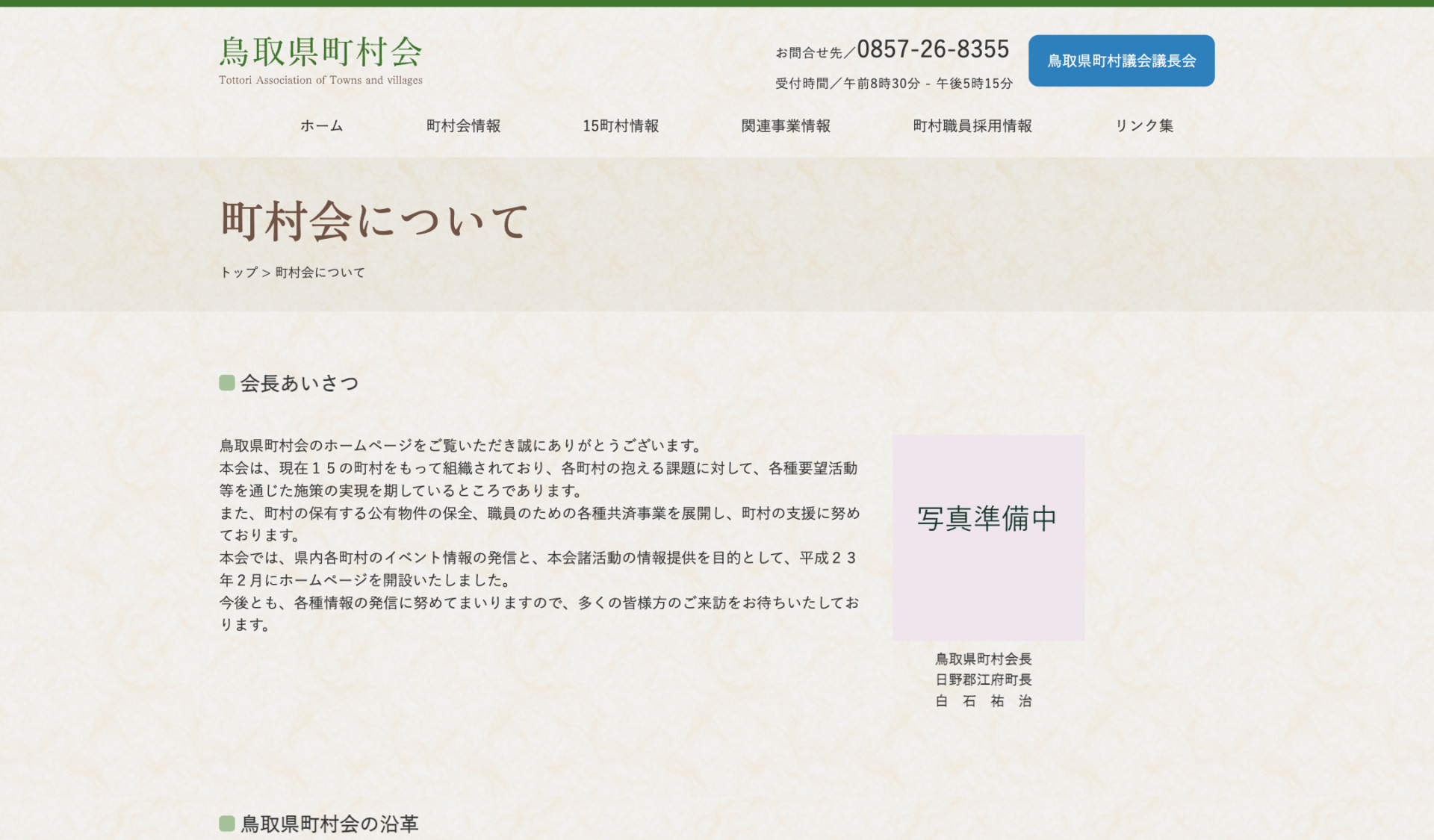This screenshot has height=840, width=1434.
Task: Click the 受付時間 hours text
Action: coord(894,84)
